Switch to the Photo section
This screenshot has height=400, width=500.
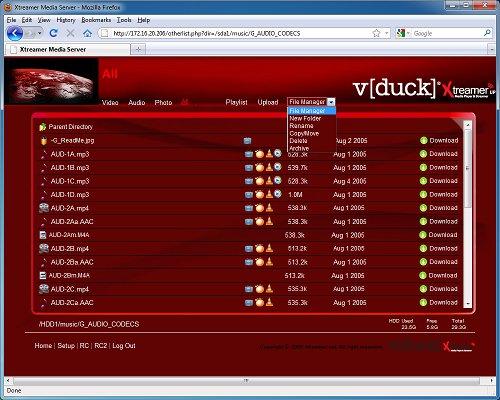(x=163, y=103)
